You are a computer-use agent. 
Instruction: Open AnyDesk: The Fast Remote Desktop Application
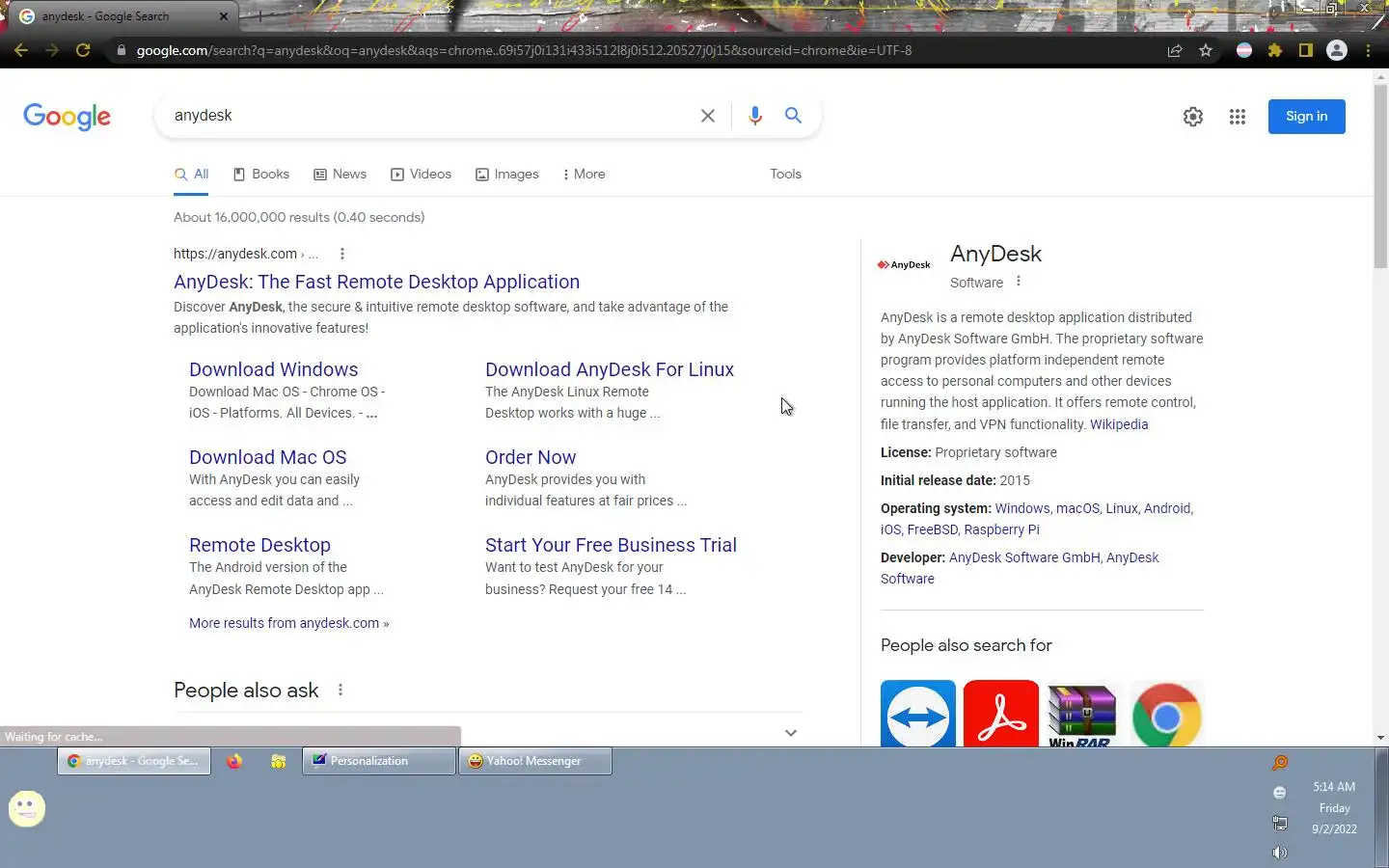click(x=376, y=282)
